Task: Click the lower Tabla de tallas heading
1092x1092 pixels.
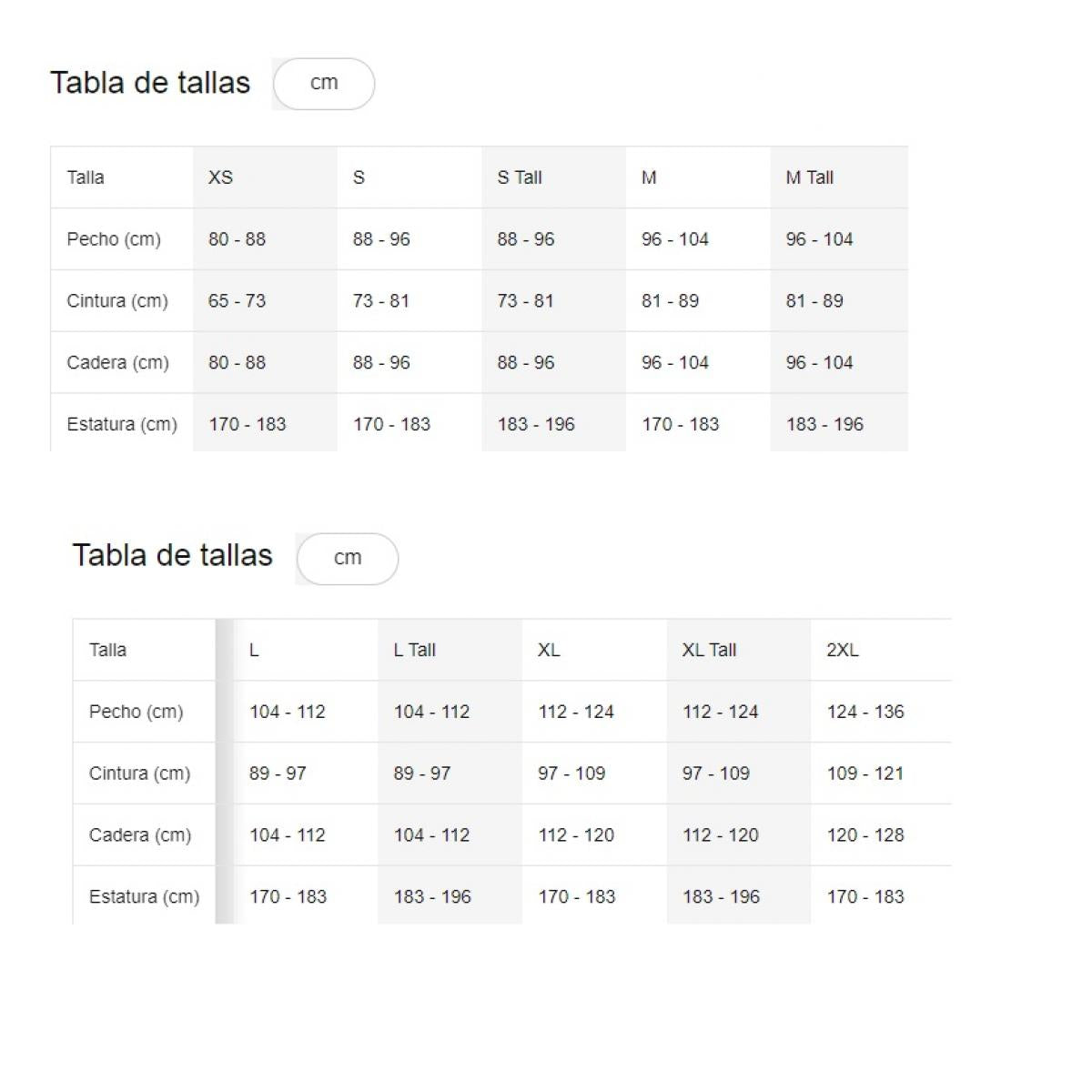Action: click(x=173, y=555)
